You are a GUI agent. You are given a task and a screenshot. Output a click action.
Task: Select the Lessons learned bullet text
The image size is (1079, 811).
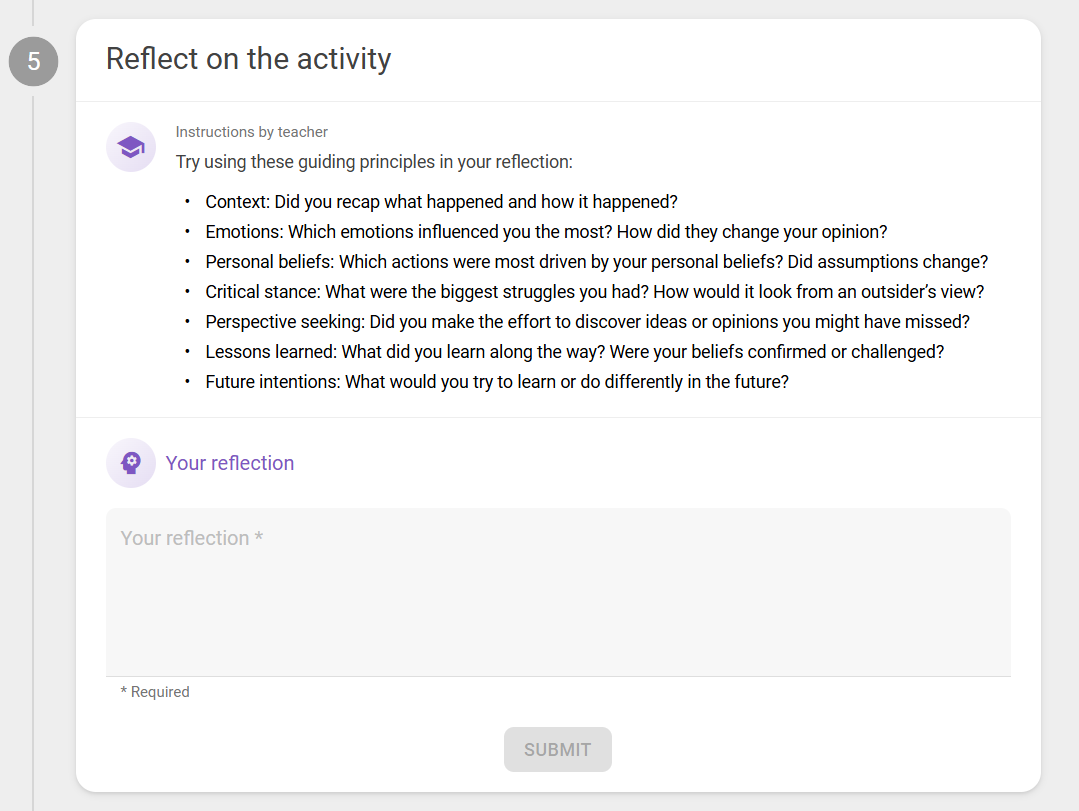[575, 352]
